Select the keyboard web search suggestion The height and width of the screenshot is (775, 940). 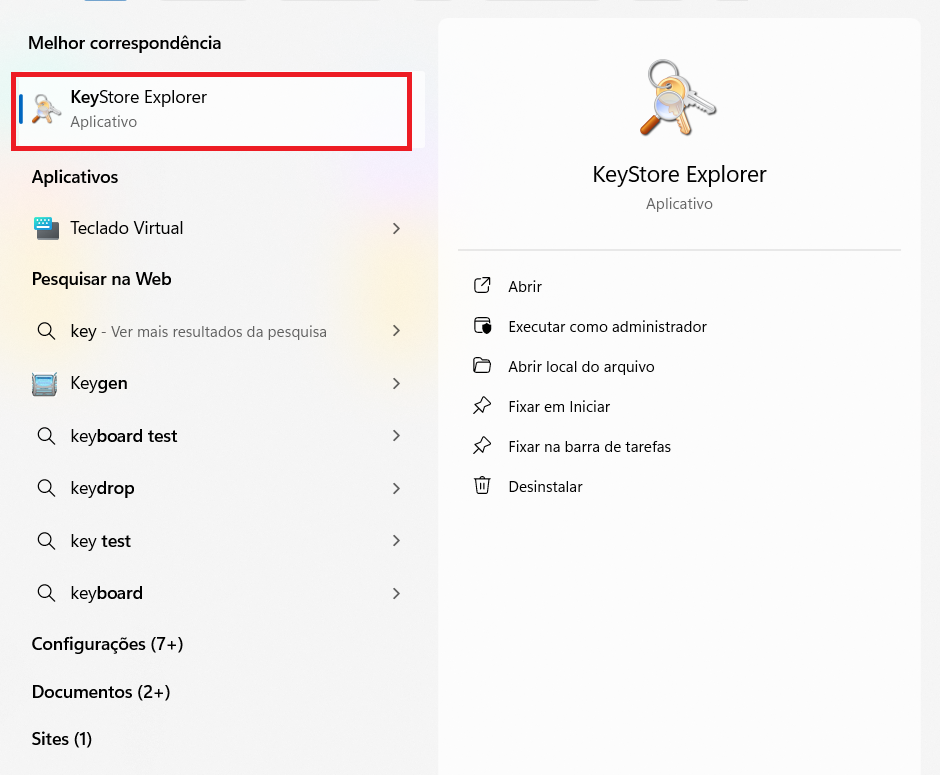(x=106, y=593)
